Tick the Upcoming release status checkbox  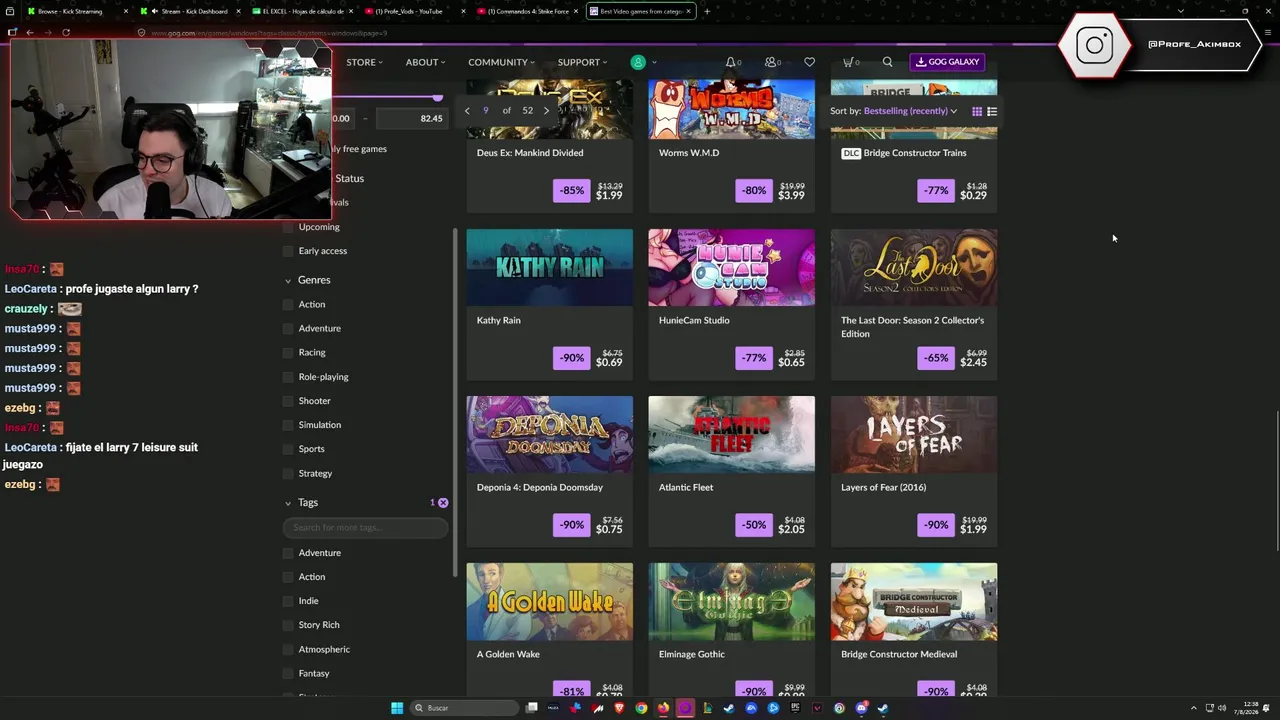coord(288,227)
